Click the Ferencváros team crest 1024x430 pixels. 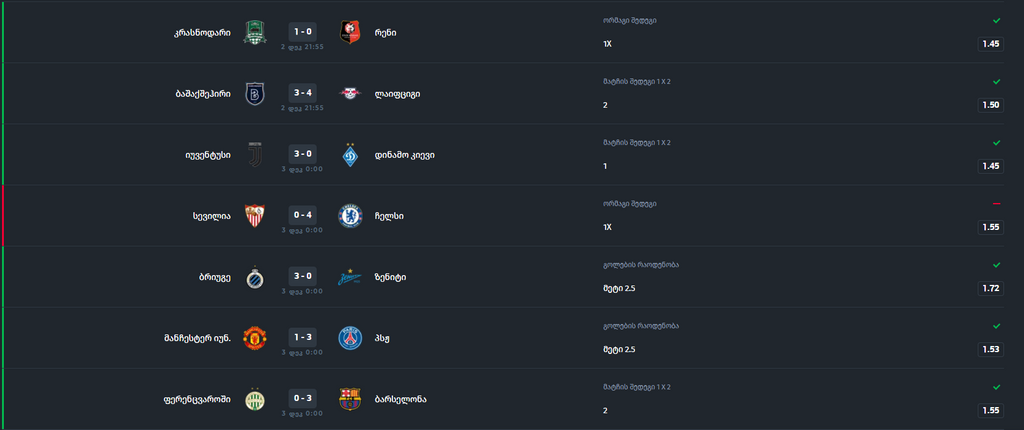click(x=255, y=399)
